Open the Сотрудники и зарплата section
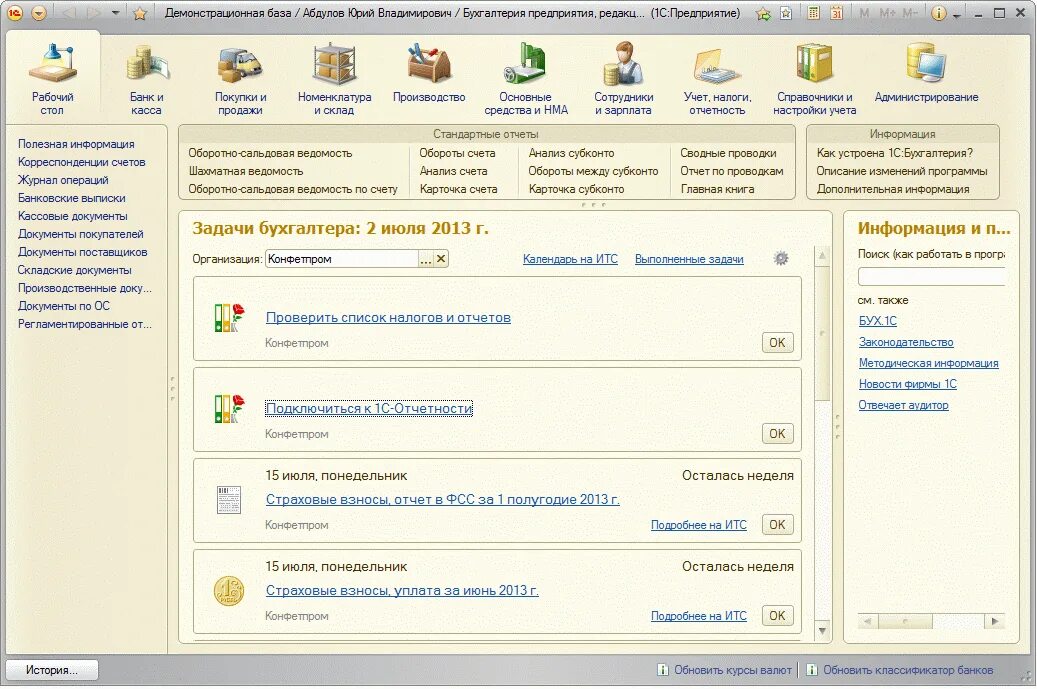 point(623,78)
